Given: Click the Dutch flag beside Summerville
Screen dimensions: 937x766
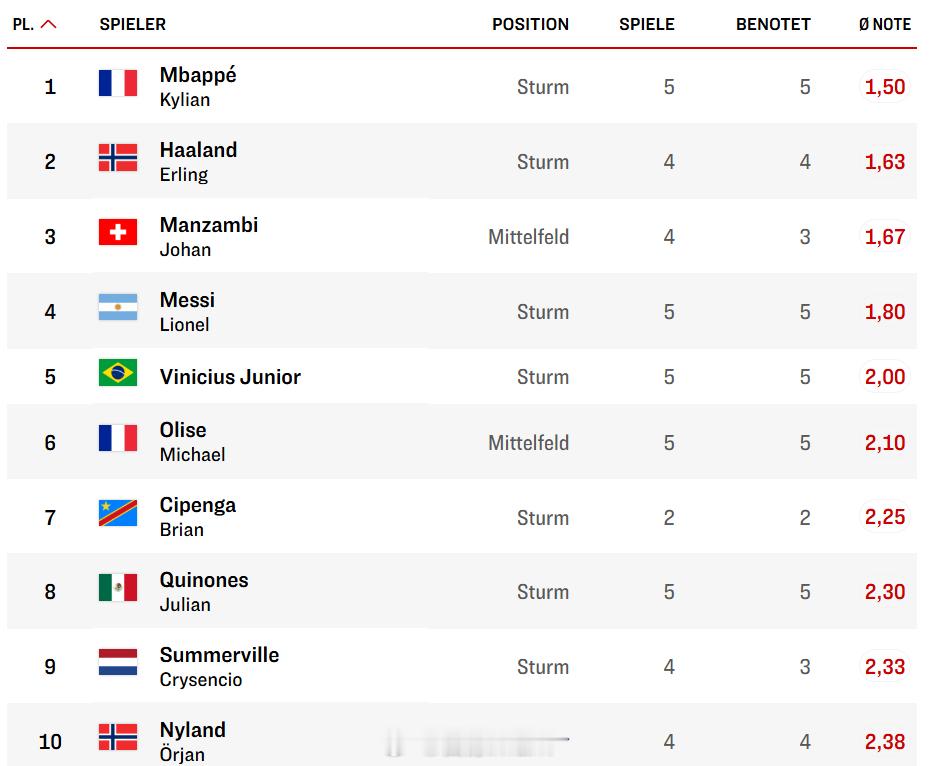Looking at the screenshot, I should click(118, 662).
